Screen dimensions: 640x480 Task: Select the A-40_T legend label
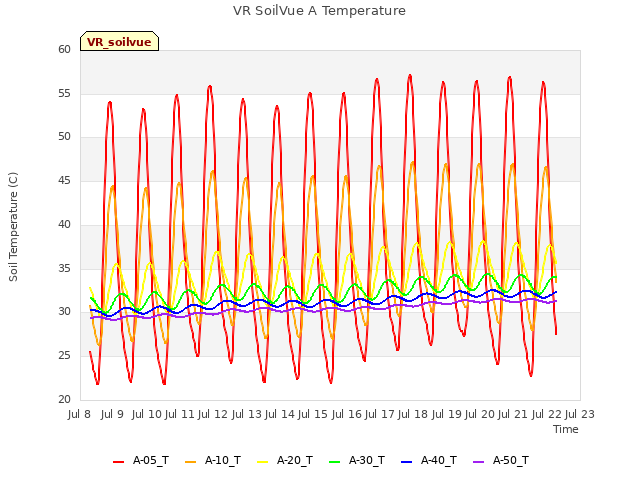pos(439,461)
